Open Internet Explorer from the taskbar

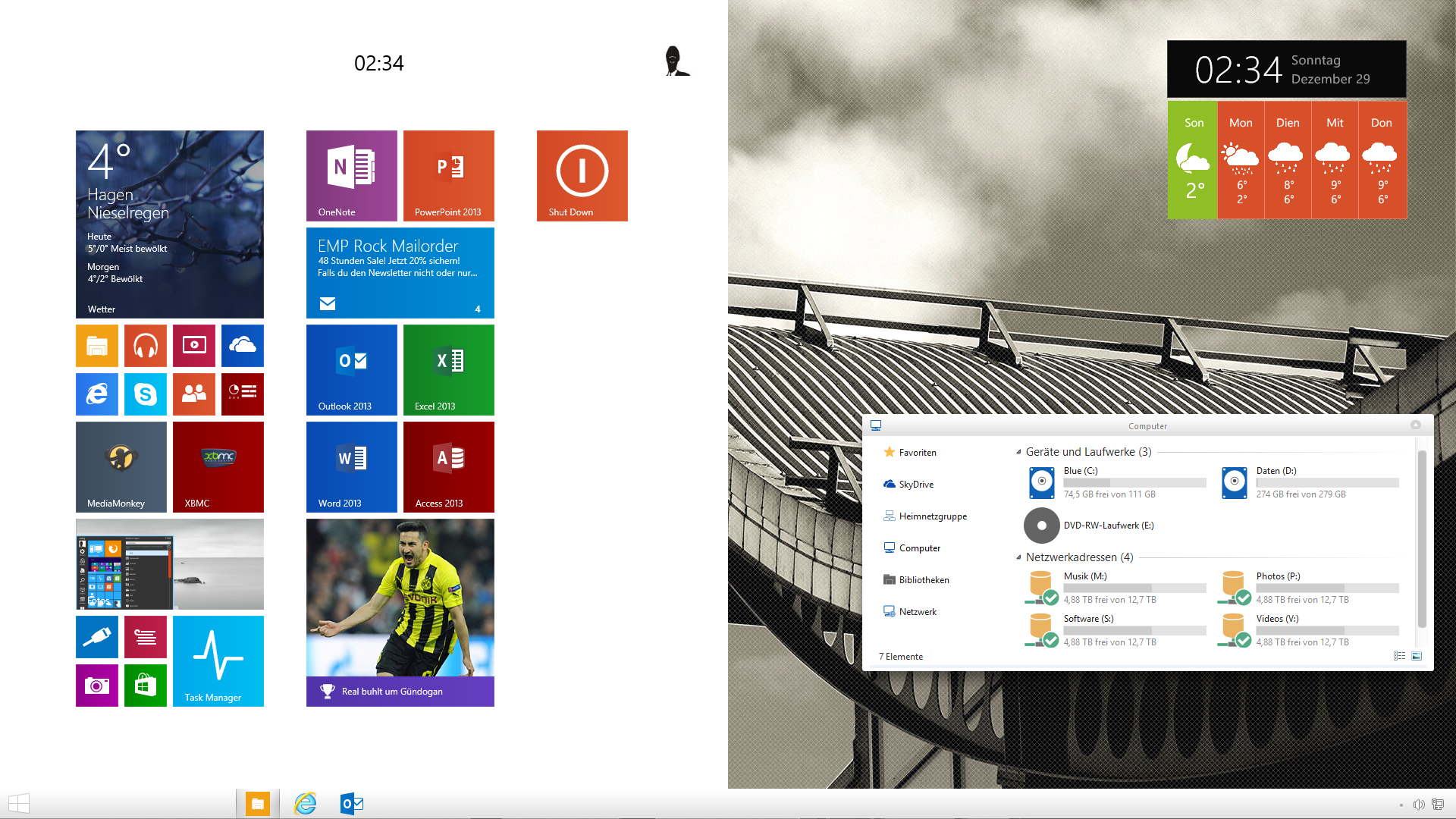click(x=305, y=804)
